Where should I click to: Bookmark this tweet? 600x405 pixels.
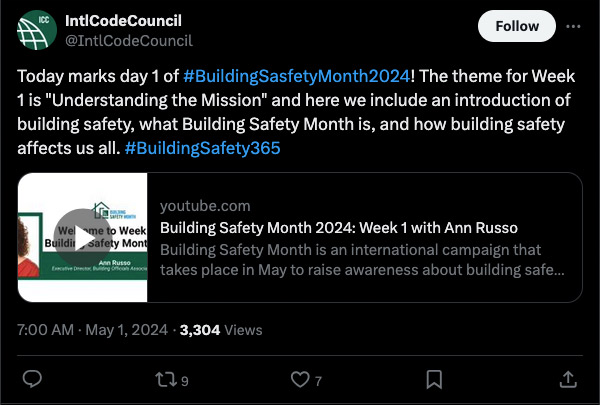click(434, 379)
